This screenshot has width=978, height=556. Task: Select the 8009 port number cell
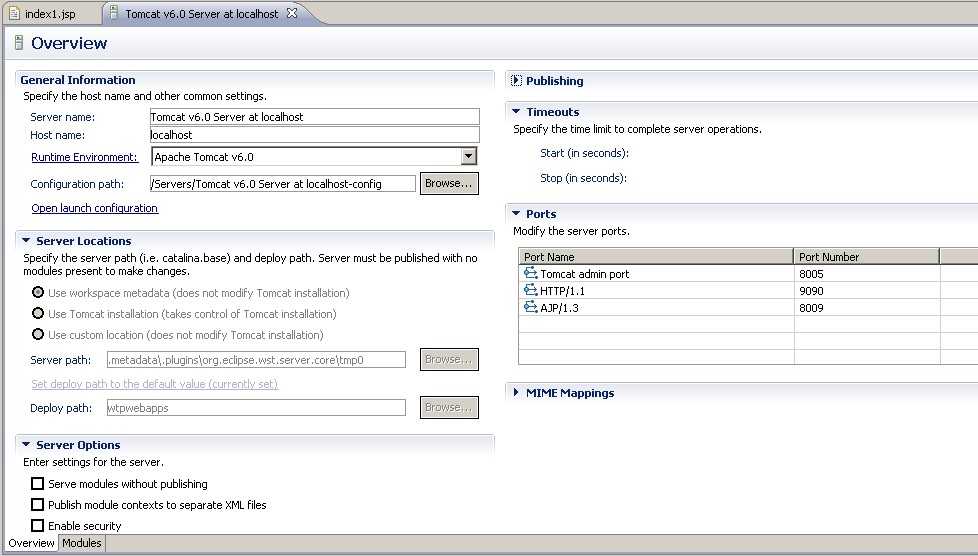tap(866, 307)
